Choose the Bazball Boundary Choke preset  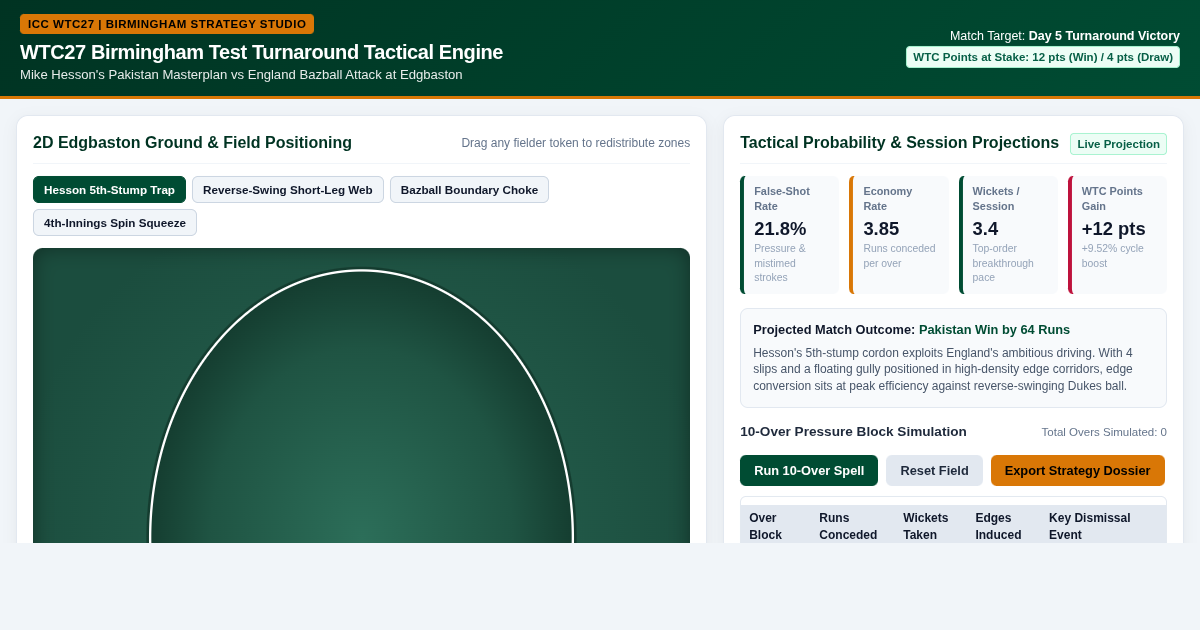[x=469, y=190]
